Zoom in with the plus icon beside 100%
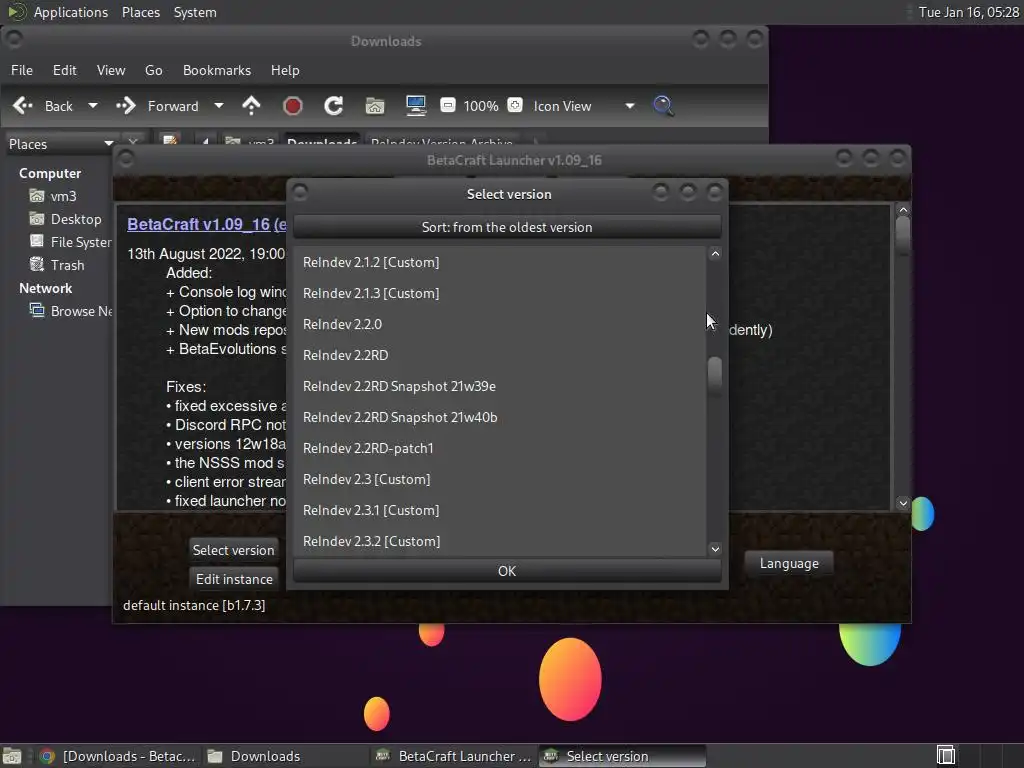The height and width of the screenshot is (768, 1024). tap(515, 105)
